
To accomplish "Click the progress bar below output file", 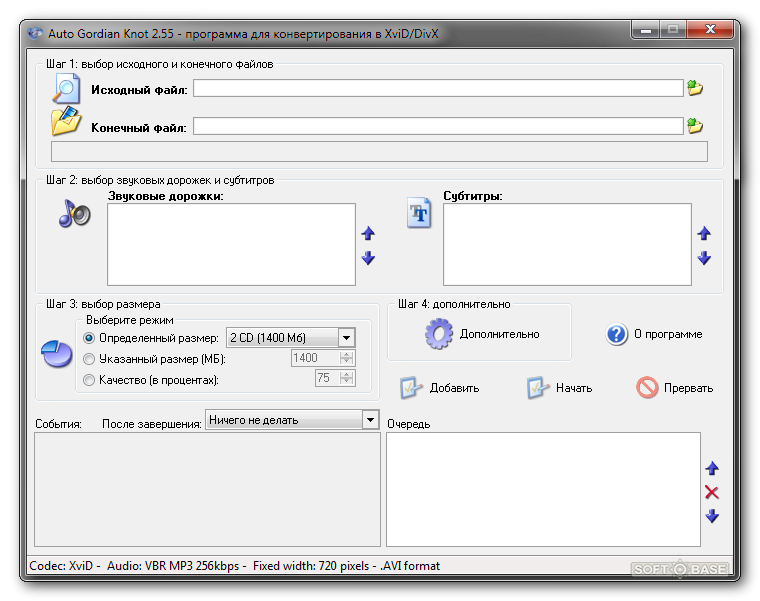I will coord(379,152).
